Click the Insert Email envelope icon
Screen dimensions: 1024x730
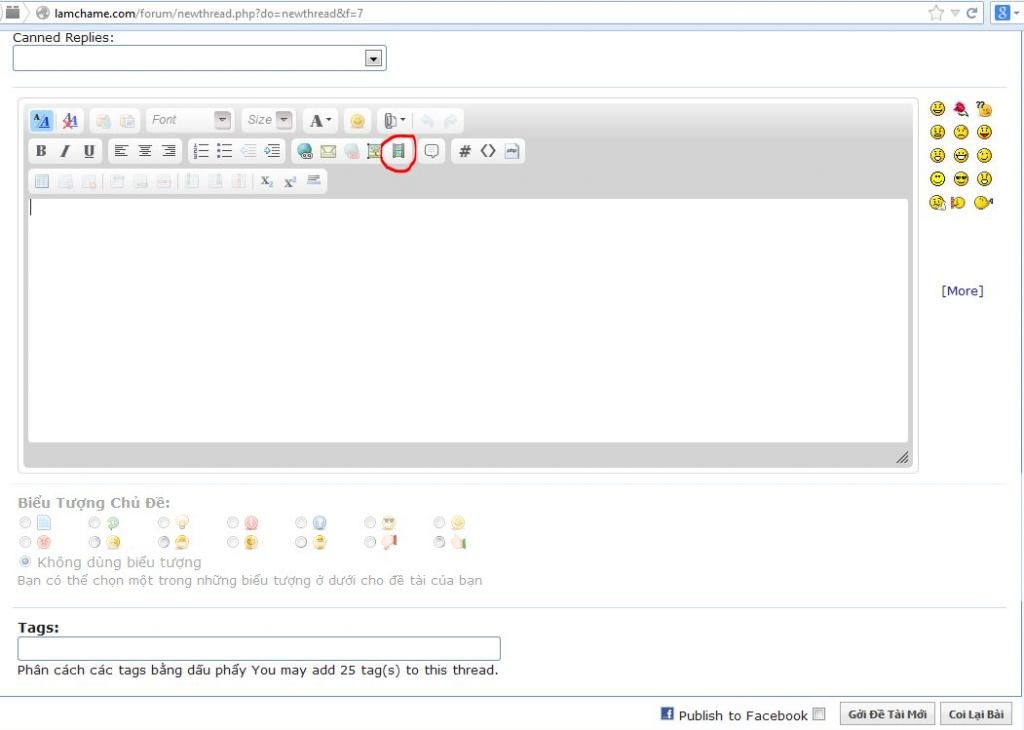pos(328,151)
